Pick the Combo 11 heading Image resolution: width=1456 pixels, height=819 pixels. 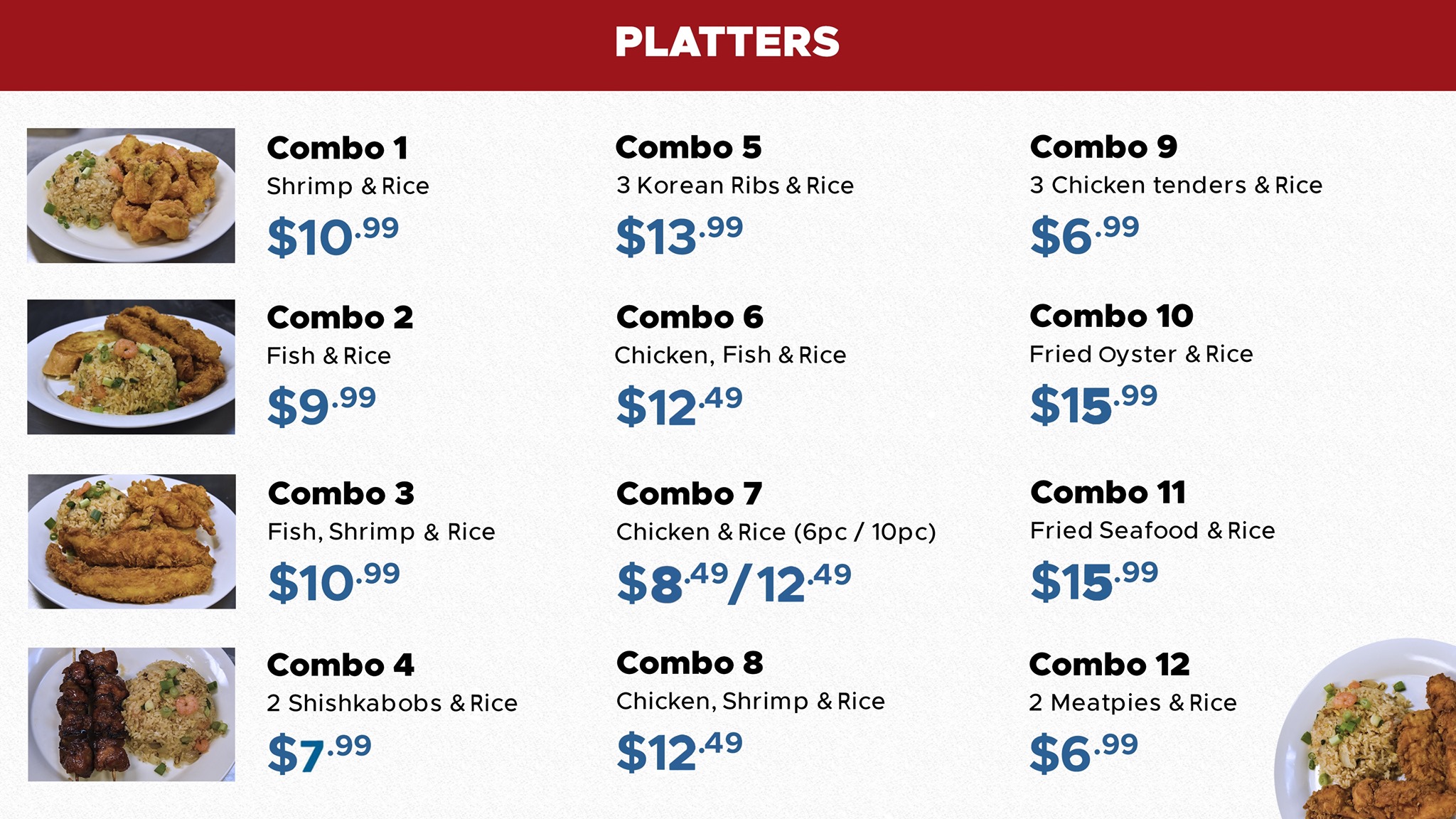pyautogui.click(x=1108, y=492)
